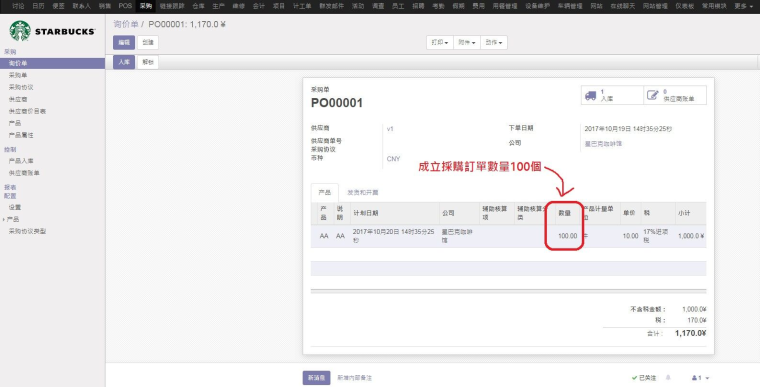Click the purple 入库 receive button
Image resolution: width=760 pixels, height=387 pixels.
tap(124, 62)
